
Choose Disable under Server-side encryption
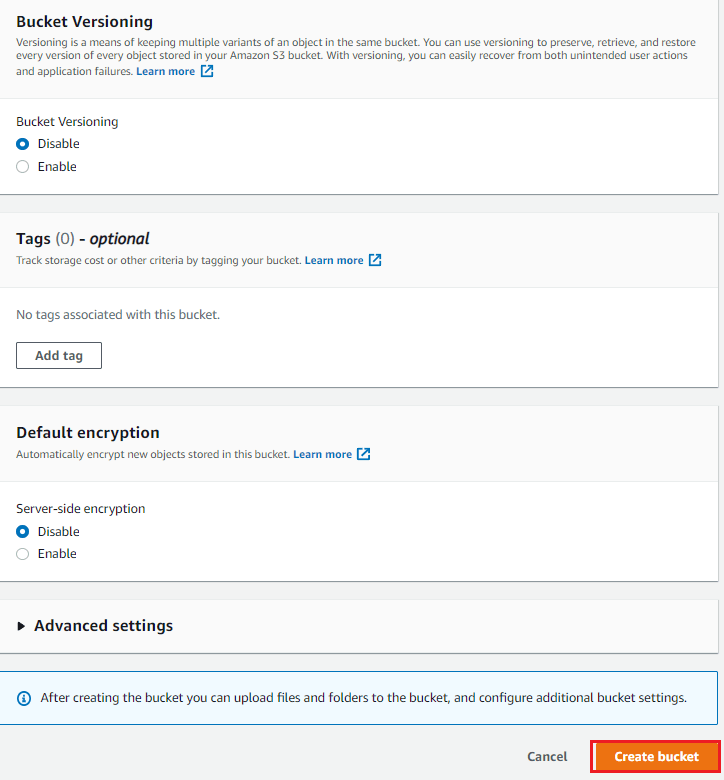(x=22, y=532)
